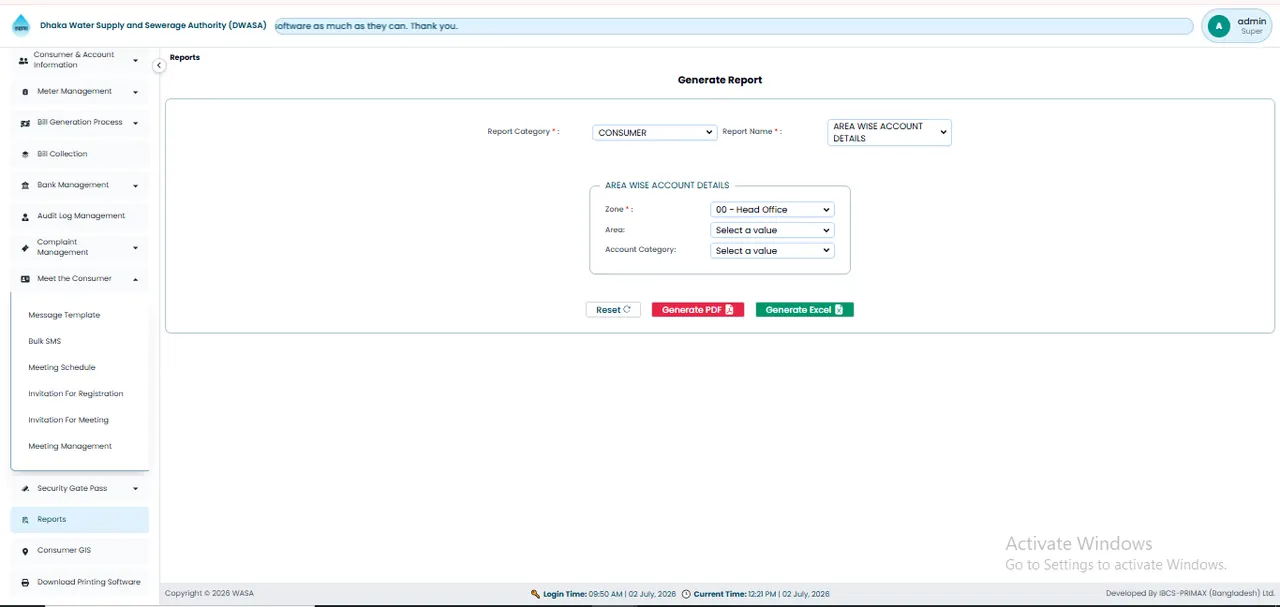Open the Area dropdown

pos(772,230)
